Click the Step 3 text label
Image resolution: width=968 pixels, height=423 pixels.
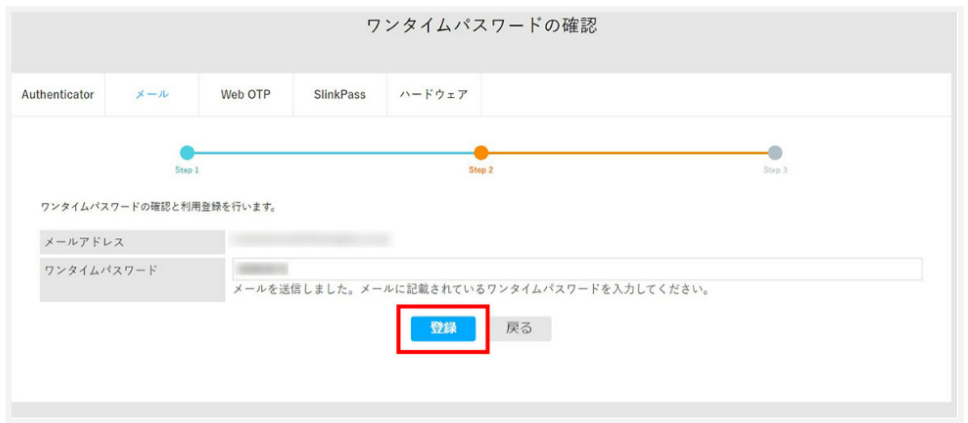click(775, 170)
